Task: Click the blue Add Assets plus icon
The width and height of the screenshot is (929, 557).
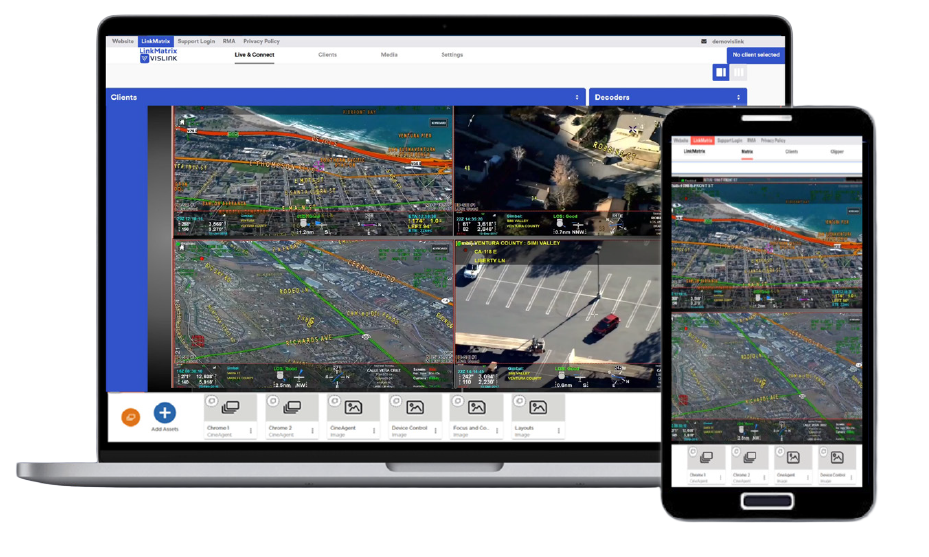Action: click(164, 413)
